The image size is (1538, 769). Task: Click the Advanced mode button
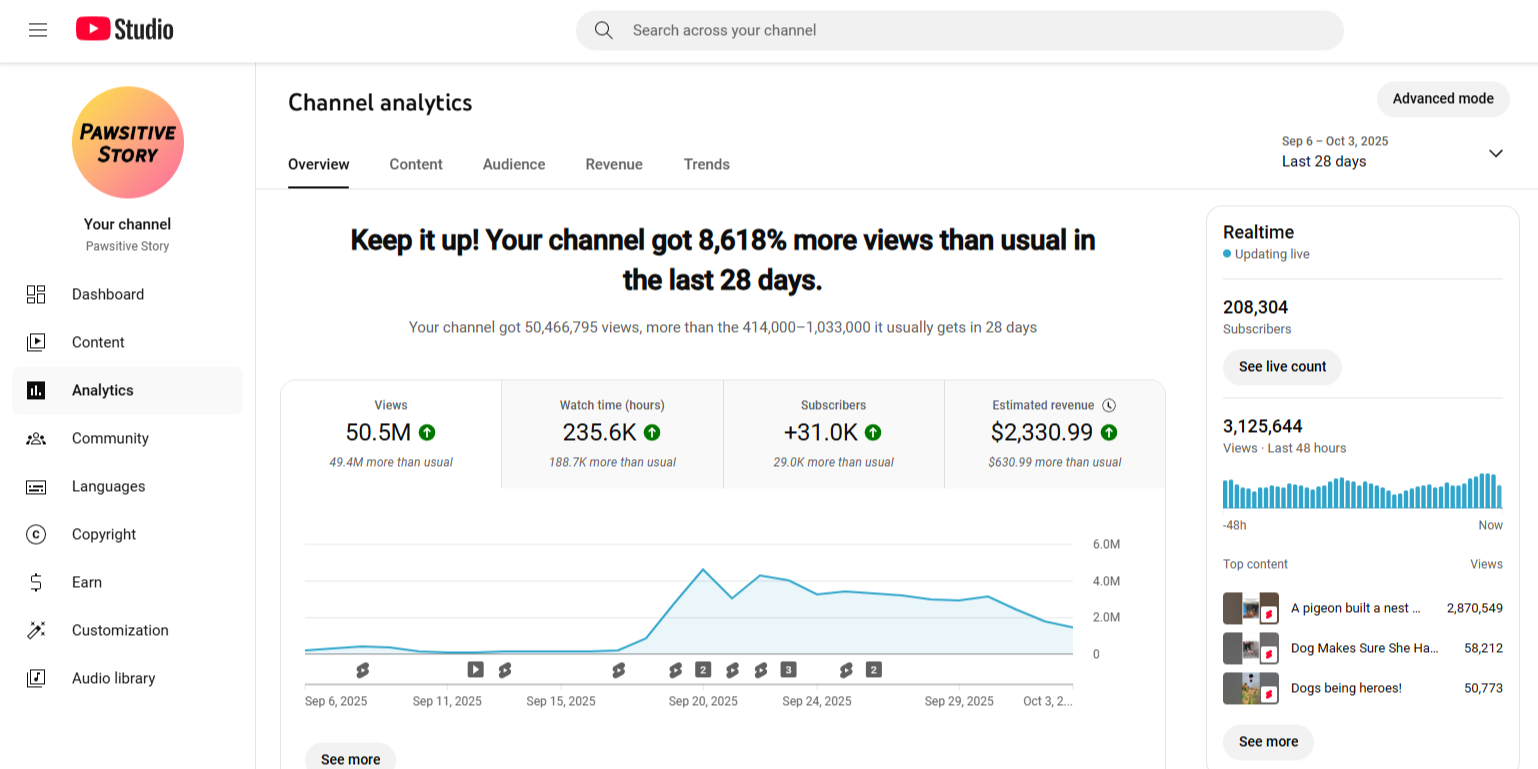coord(1443,99)
